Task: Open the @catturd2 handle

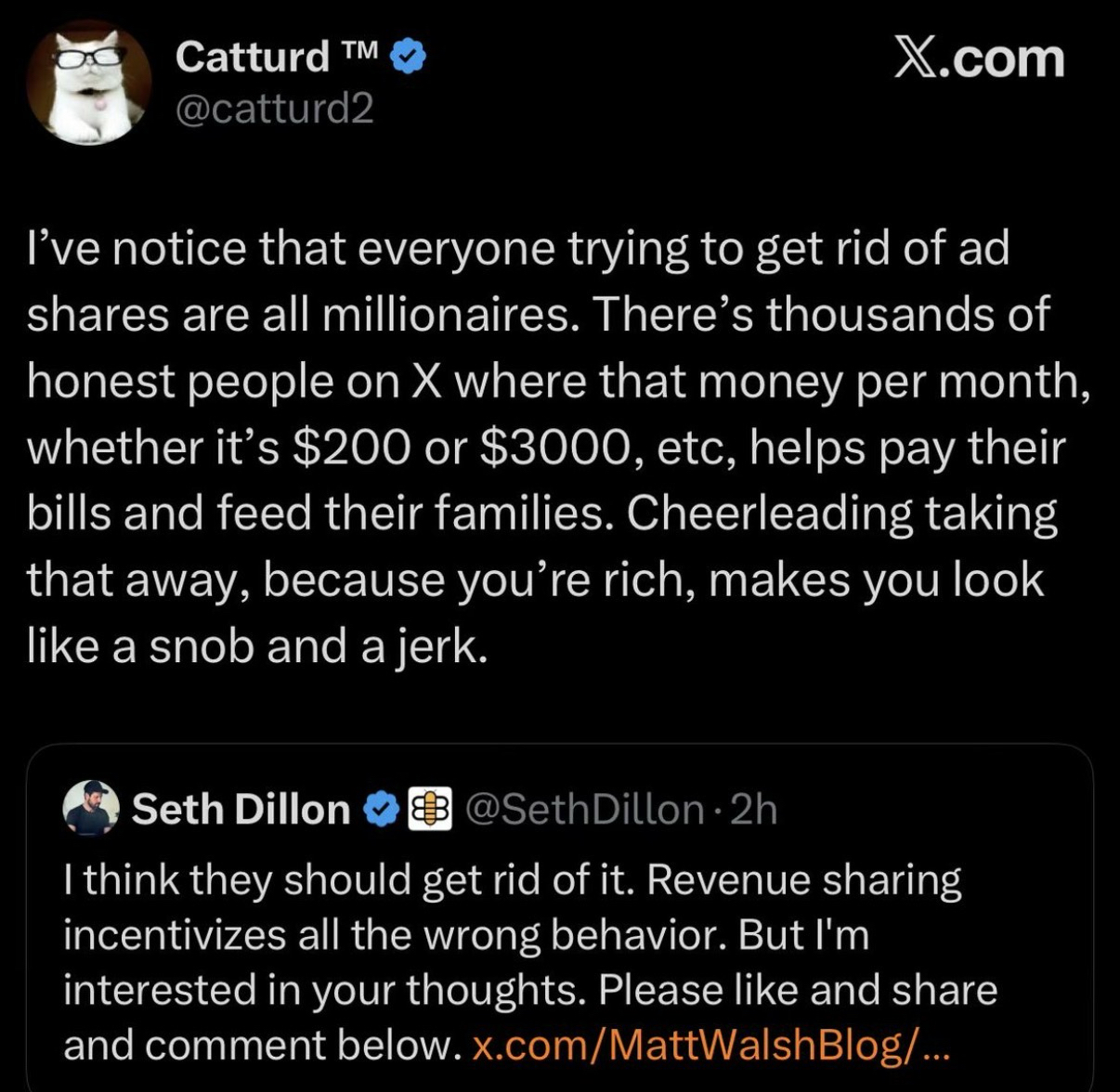Action: click(x=275, y=110)
